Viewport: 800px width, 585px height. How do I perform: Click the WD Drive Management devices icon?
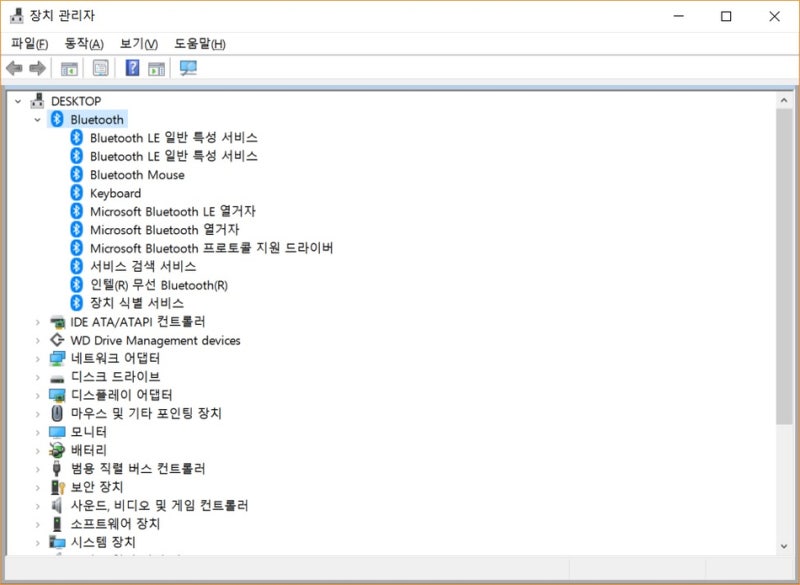[x=57, y=340]
